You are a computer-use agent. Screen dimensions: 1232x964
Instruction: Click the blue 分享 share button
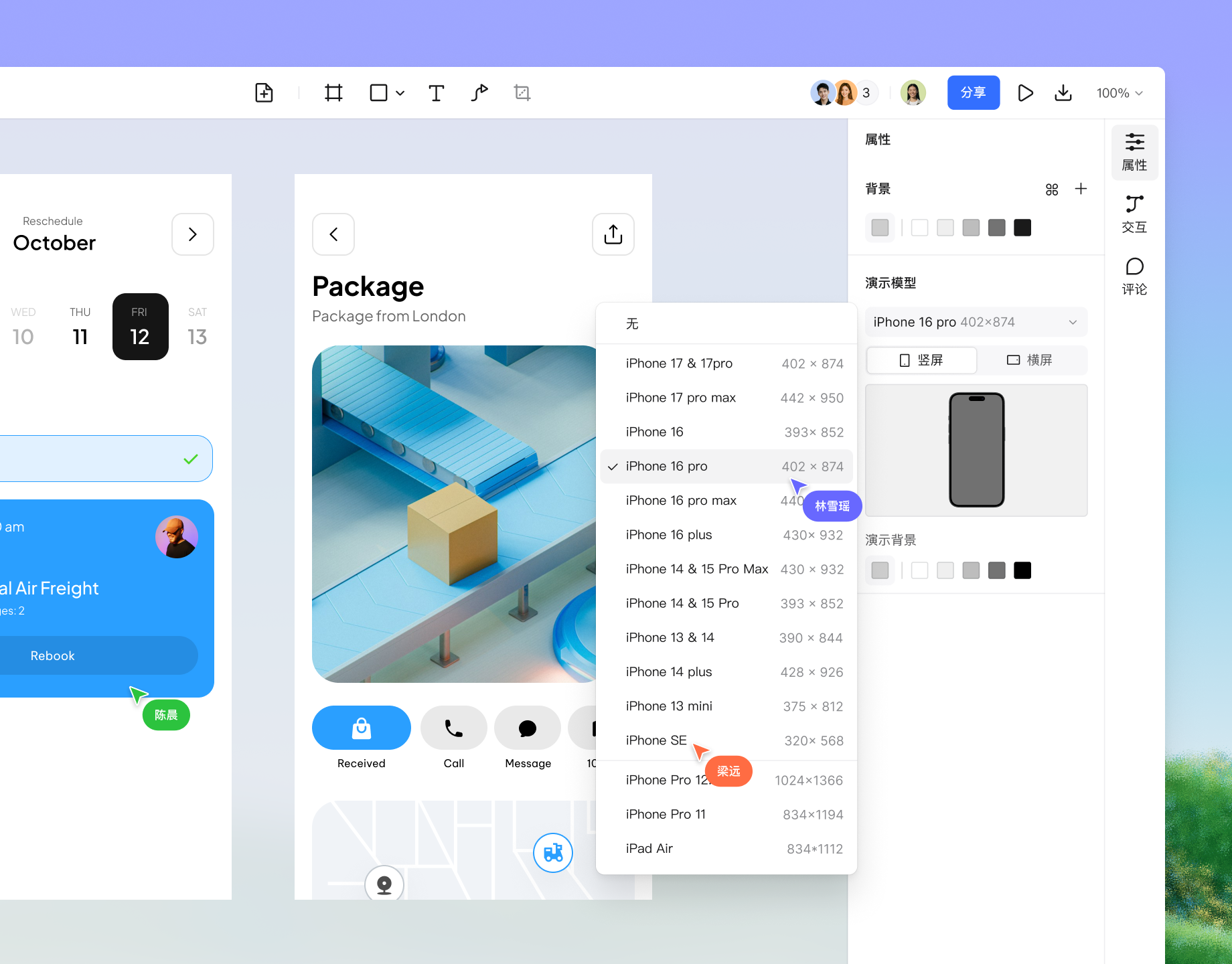(973, 93)
